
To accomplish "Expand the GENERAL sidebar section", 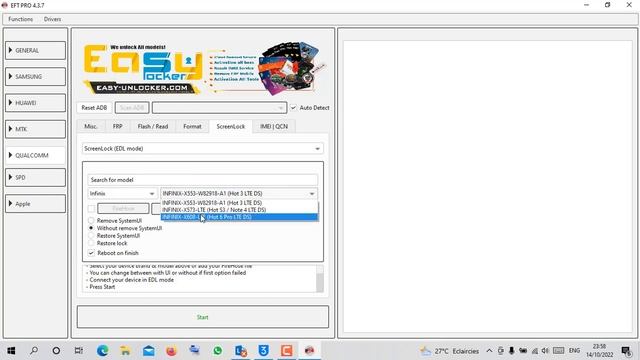I will 36,50.
